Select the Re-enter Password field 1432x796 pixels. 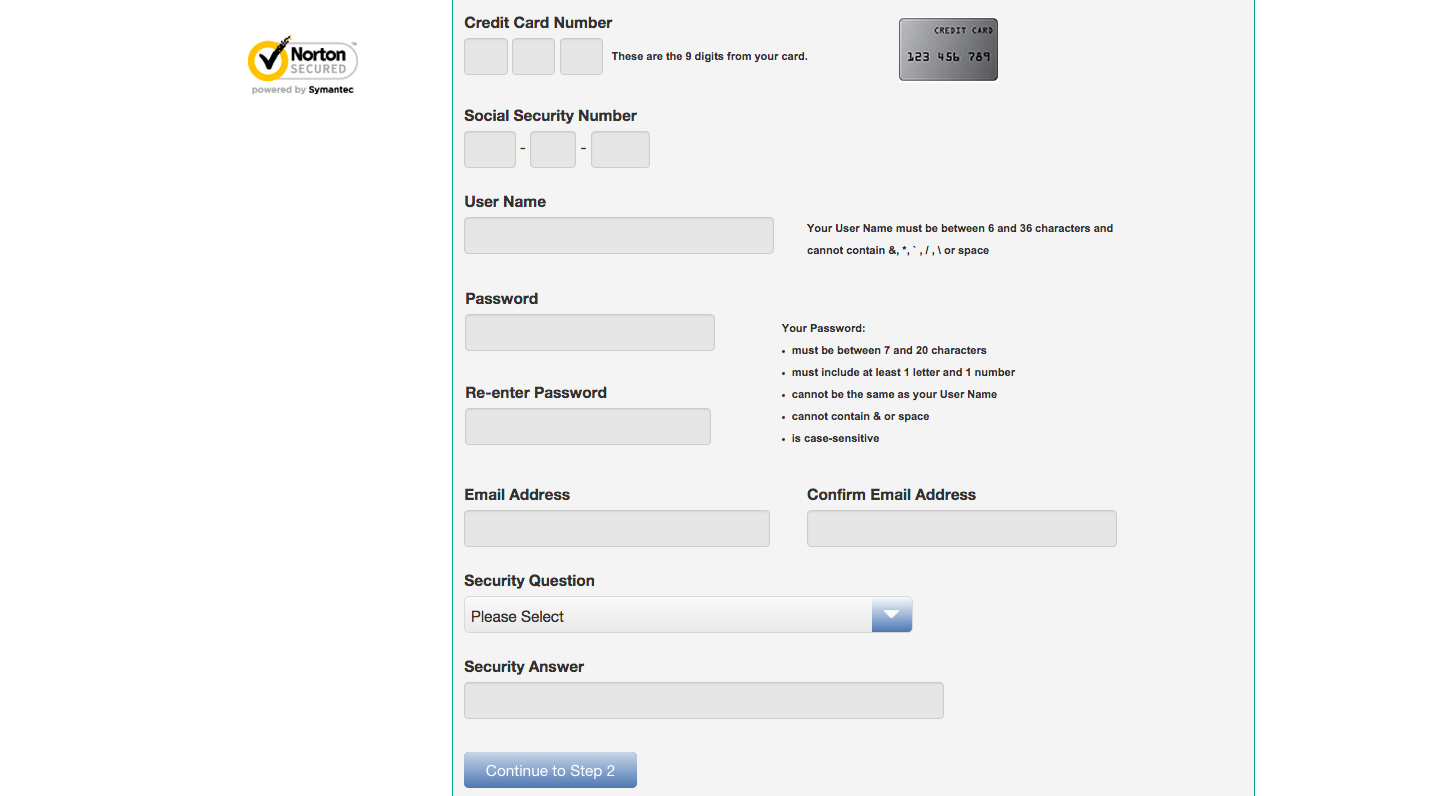point(587,426)
